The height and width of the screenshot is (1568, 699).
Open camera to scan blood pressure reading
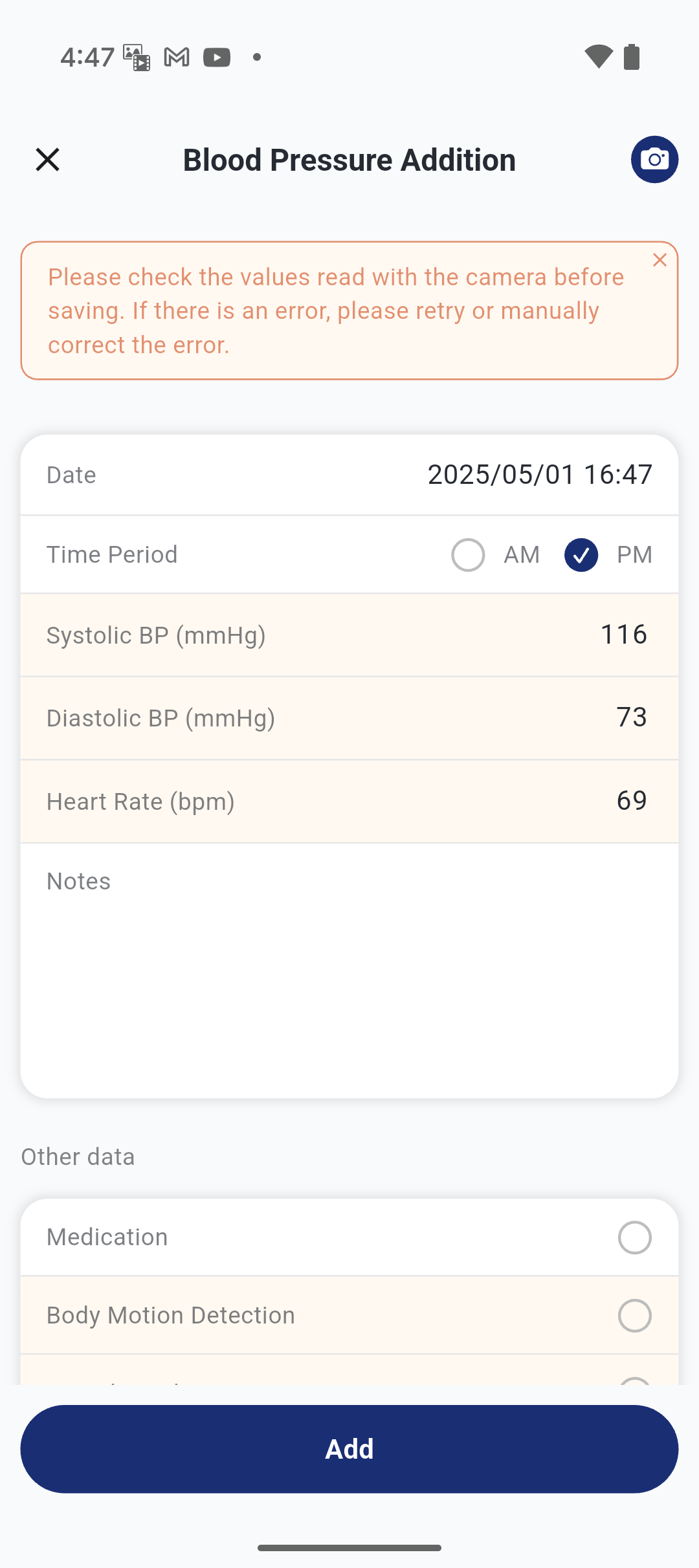point(654,160)
